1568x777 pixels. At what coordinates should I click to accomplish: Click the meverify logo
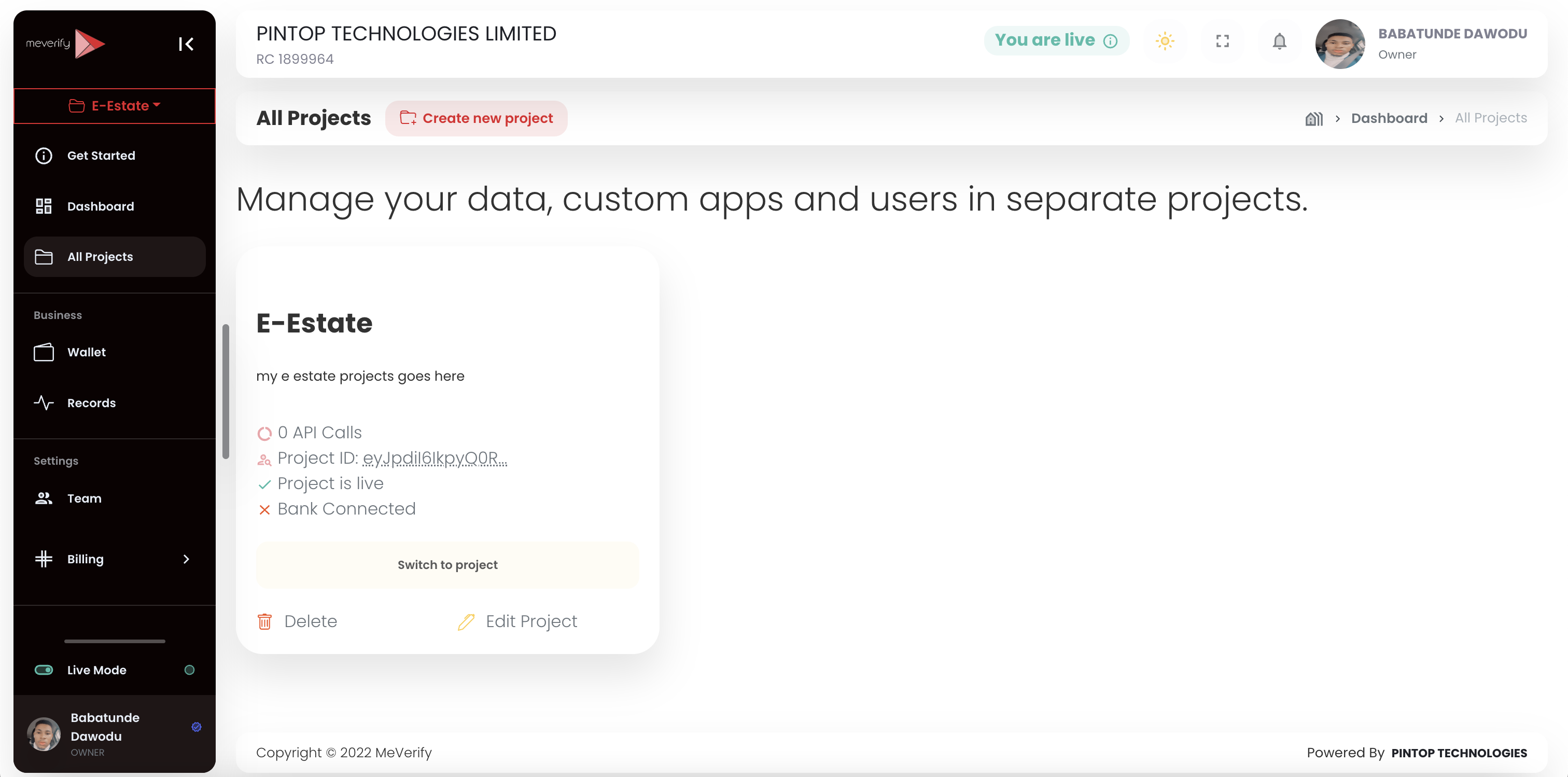[x=66, y=44]
